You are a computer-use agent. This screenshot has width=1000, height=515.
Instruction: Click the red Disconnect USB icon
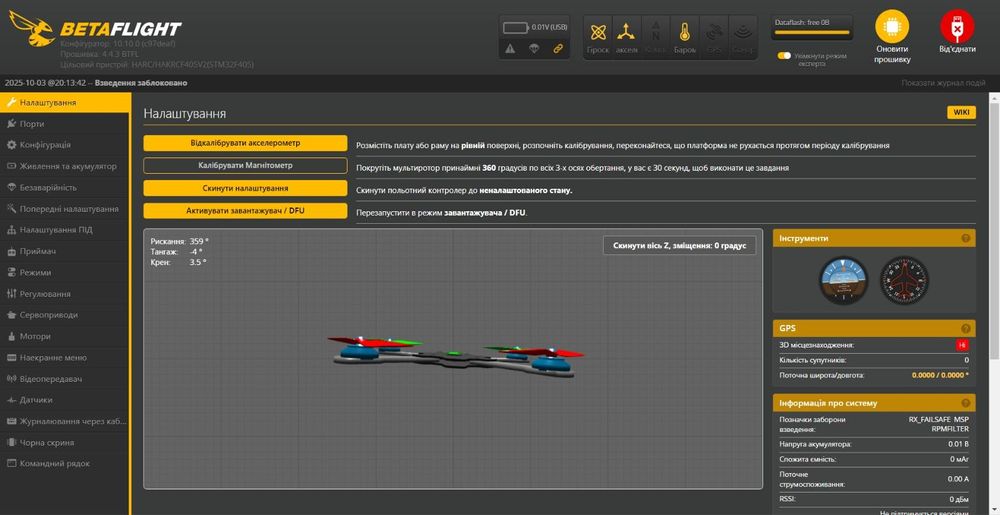coord(957,27)
